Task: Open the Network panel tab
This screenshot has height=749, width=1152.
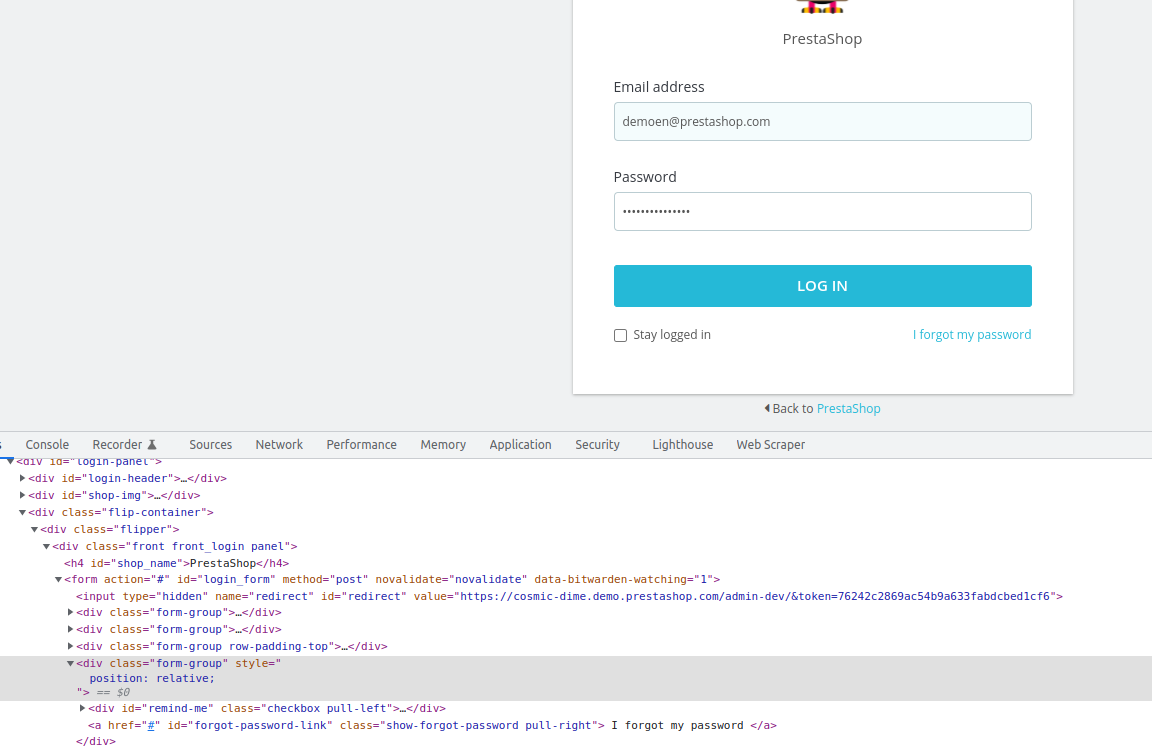Action: 279,444
